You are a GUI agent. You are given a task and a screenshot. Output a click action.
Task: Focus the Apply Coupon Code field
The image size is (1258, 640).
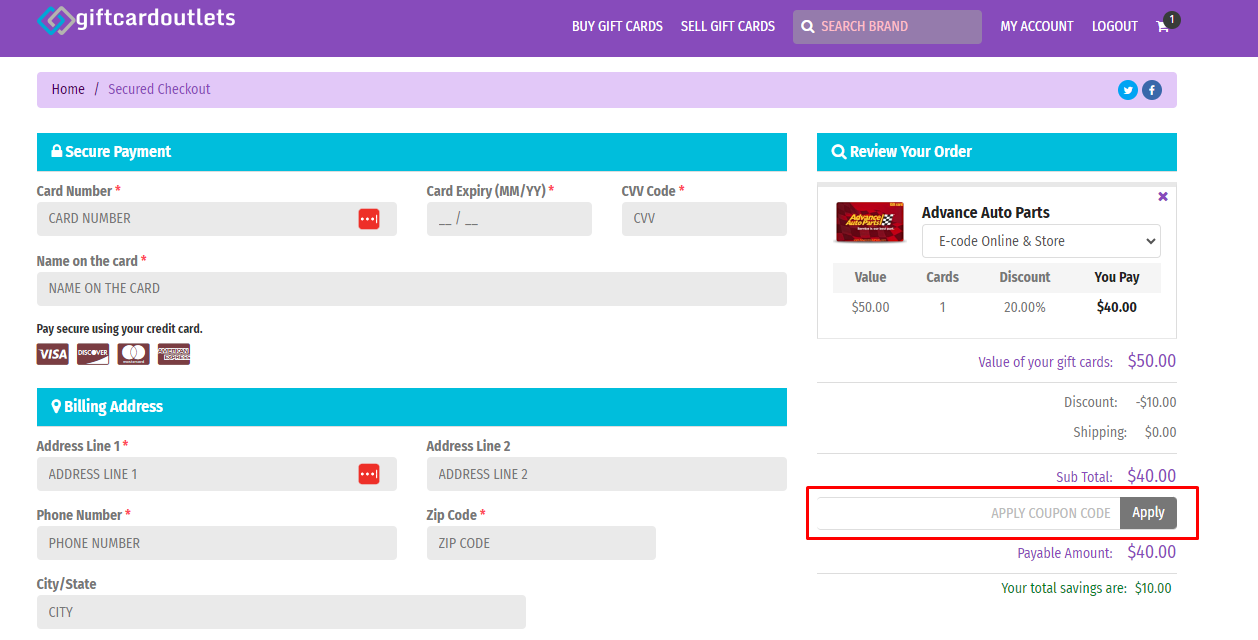(x=968, y=513)
